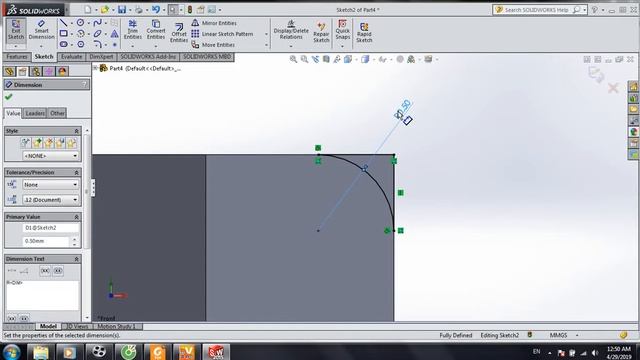Click the Undo icon in title toolbar
The width and height of the screenshot is (640, 360).
tap(156, 9)
